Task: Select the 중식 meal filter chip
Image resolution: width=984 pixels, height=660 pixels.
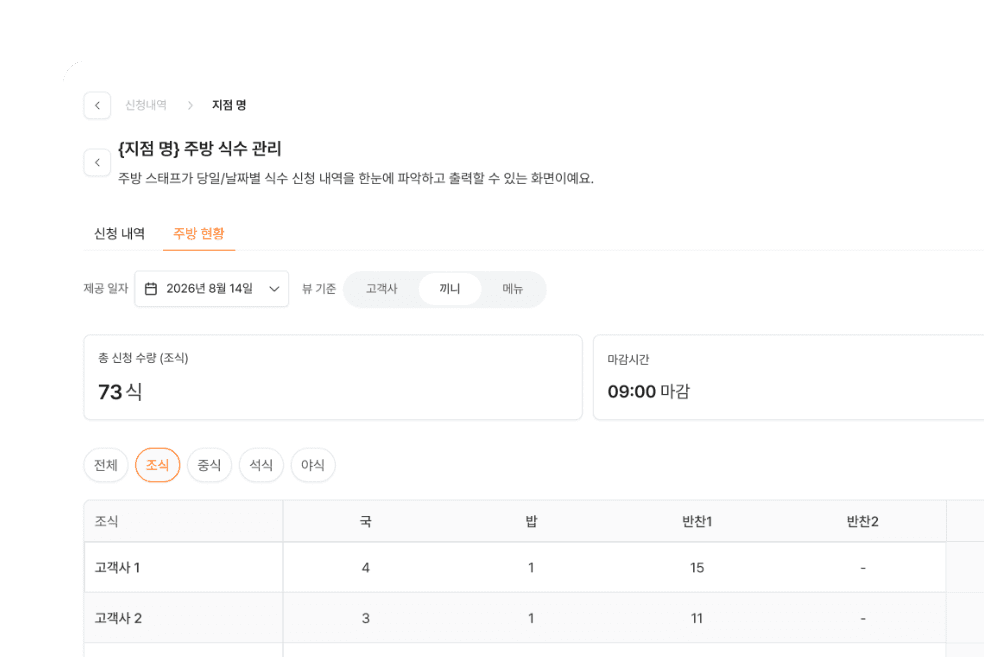Action: pyautogui.click(x=210, y=465)
